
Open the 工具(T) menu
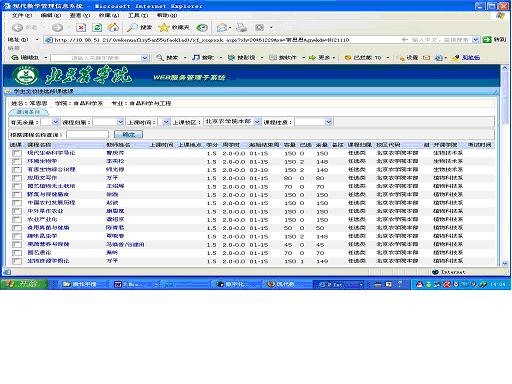138,15
